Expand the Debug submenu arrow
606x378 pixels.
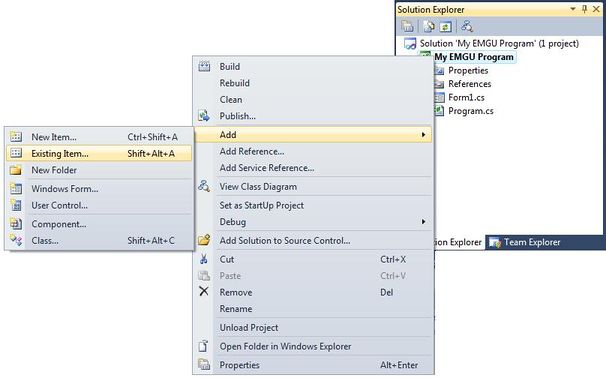[x=424, y=222]
